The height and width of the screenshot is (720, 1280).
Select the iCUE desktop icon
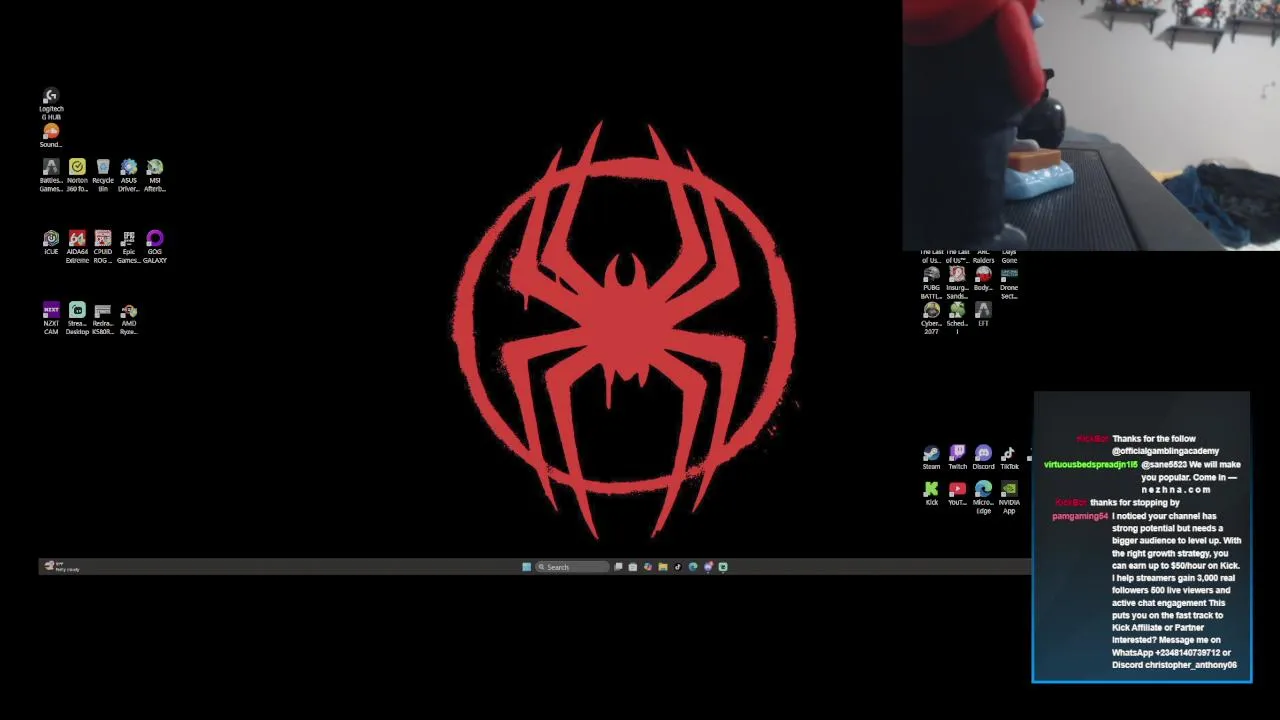point(51,243)
